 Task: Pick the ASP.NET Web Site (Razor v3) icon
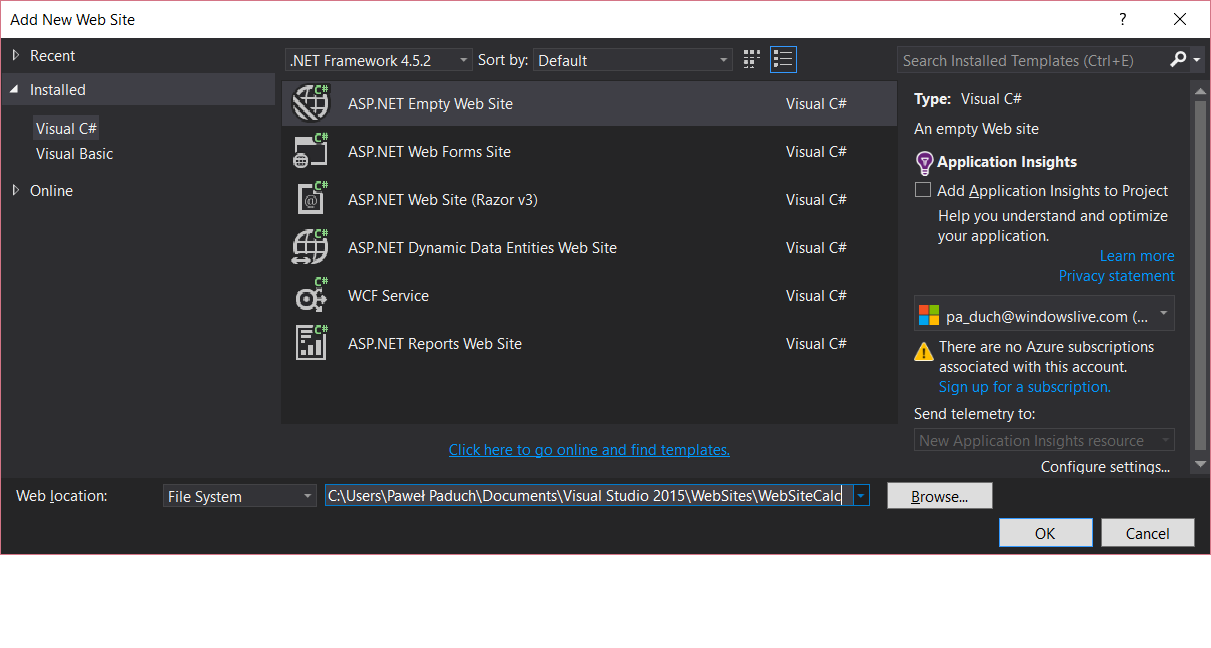pyautogui.click(x=311, y=199)
